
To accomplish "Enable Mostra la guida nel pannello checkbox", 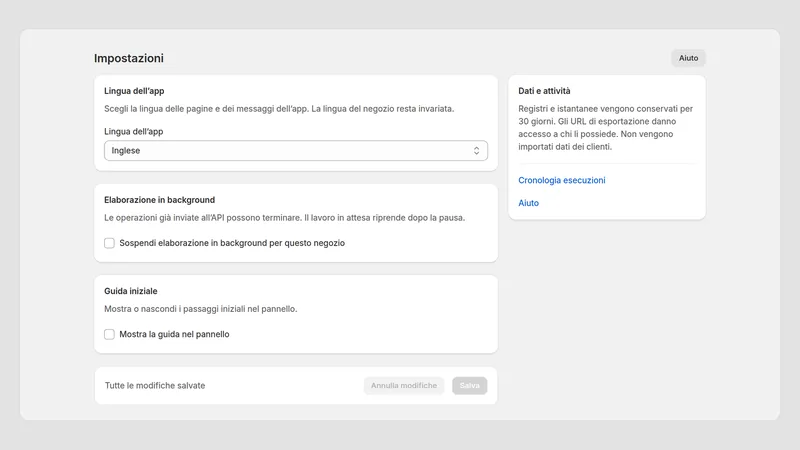I will click(x=109, y=334).
